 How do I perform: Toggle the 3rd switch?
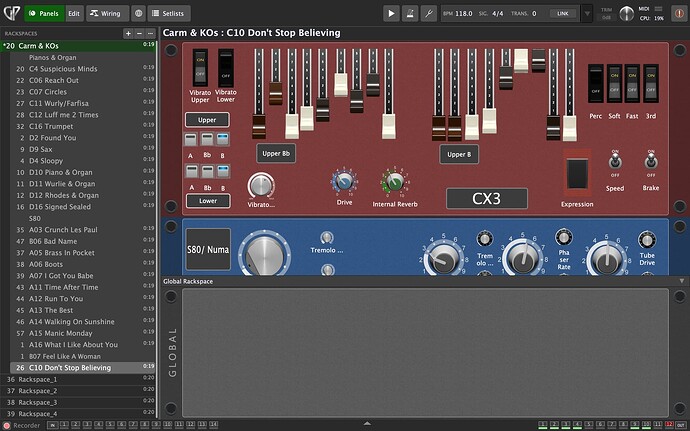click(651, 83)
